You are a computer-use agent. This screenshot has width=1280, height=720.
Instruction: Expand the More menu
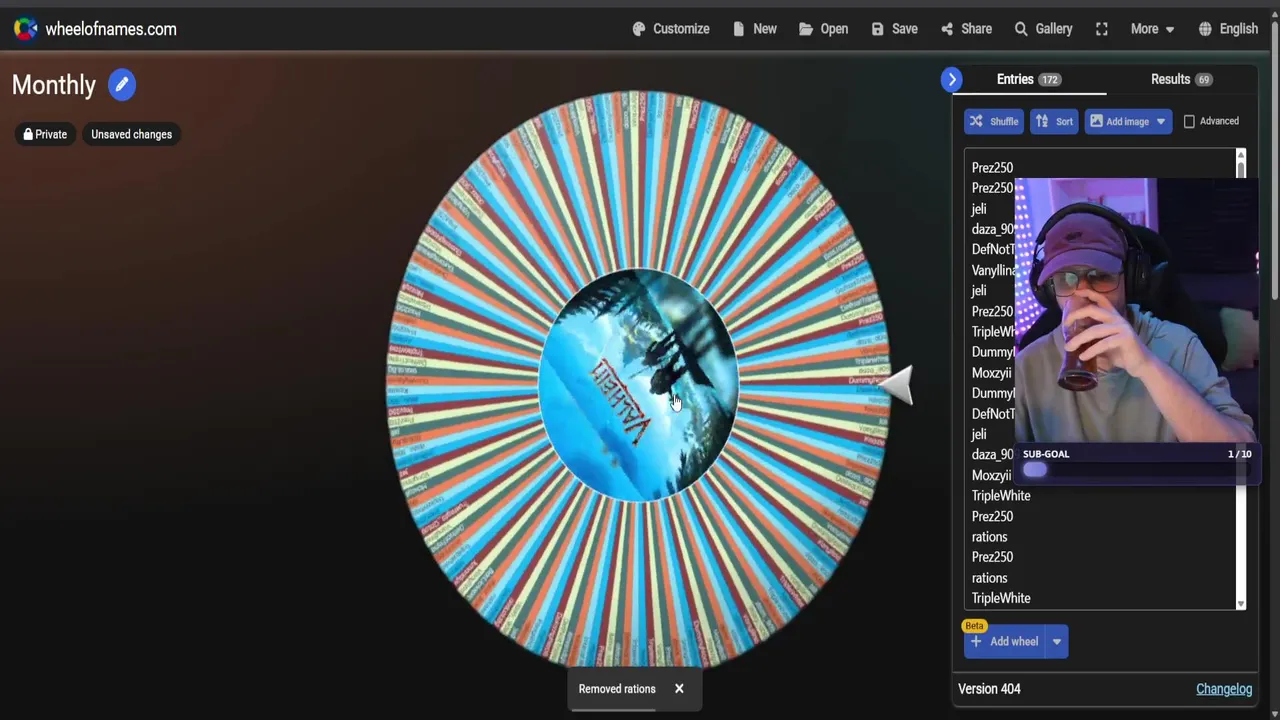(x=1152, y=29)
